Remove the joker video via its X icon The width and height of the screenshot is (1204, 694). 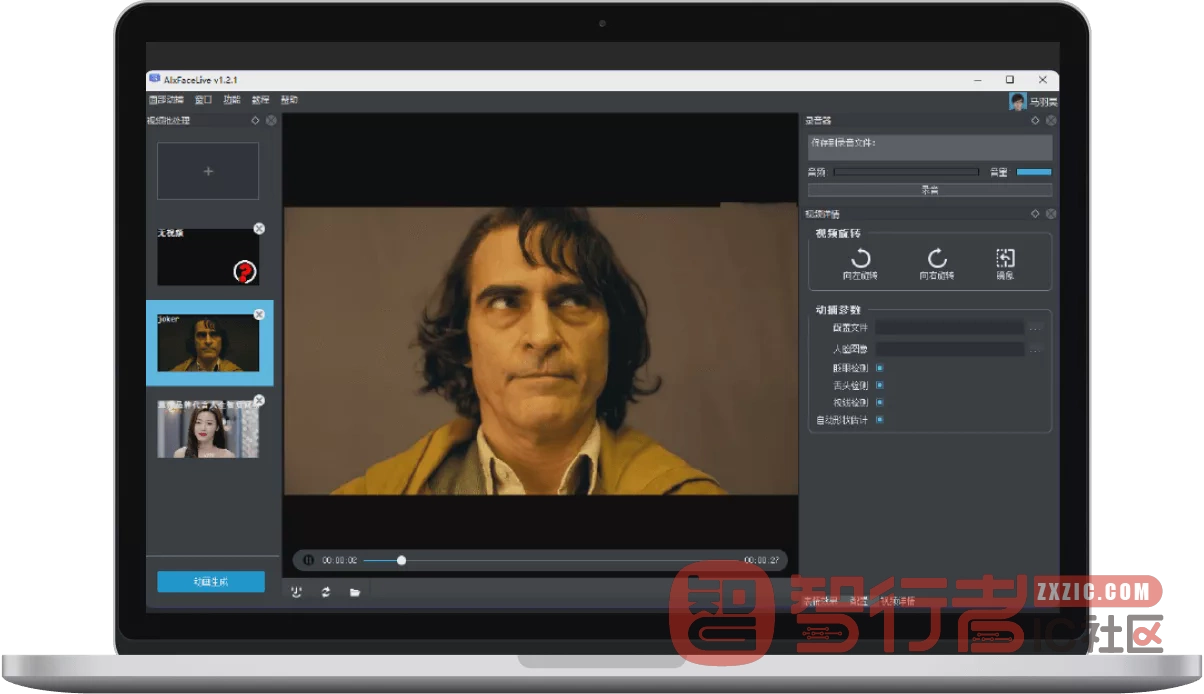(x=259, y=314)
